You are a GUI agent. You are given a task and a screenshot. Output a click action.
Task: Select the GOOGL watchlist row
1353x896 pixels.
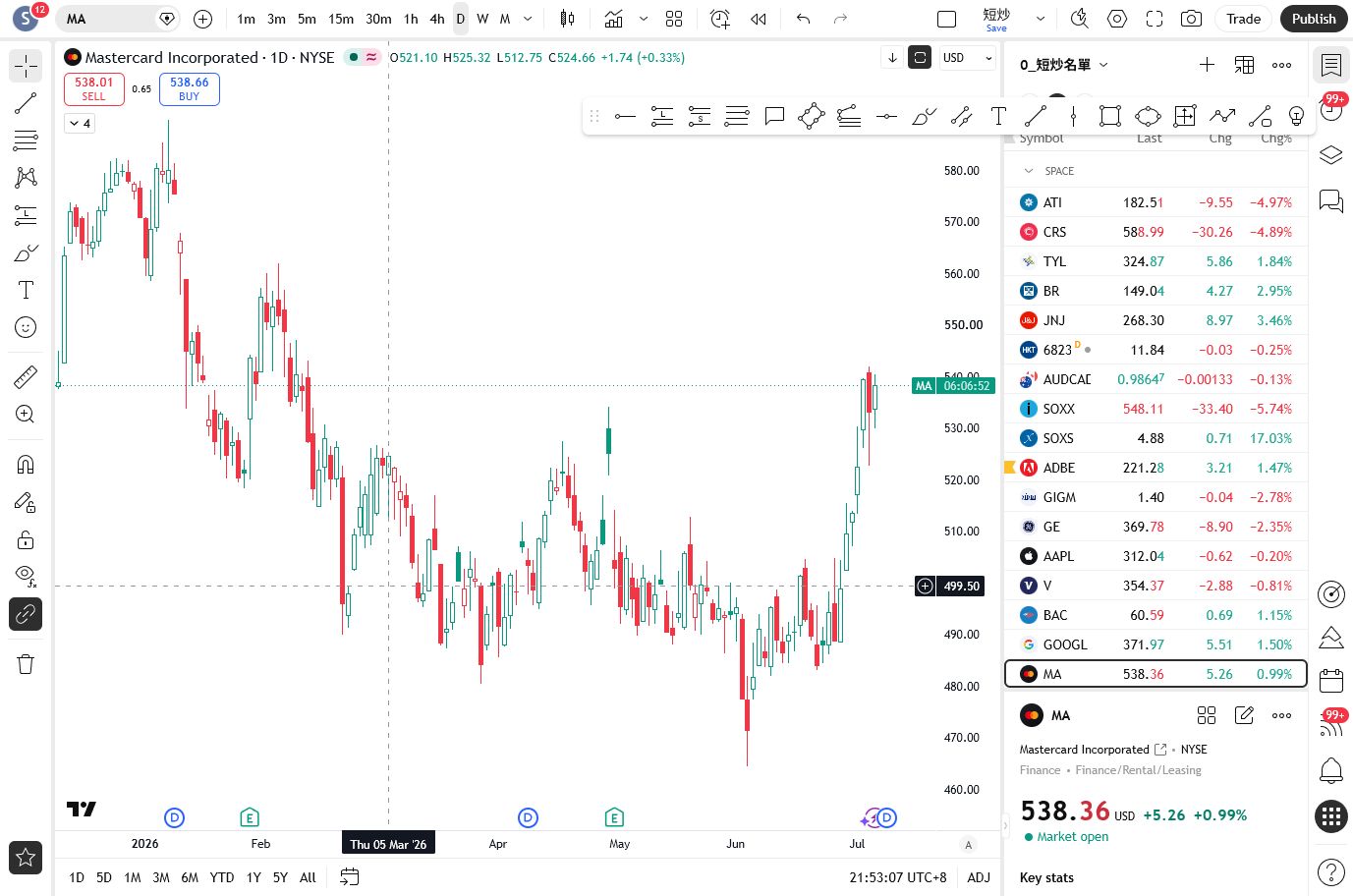[1156, 644]
